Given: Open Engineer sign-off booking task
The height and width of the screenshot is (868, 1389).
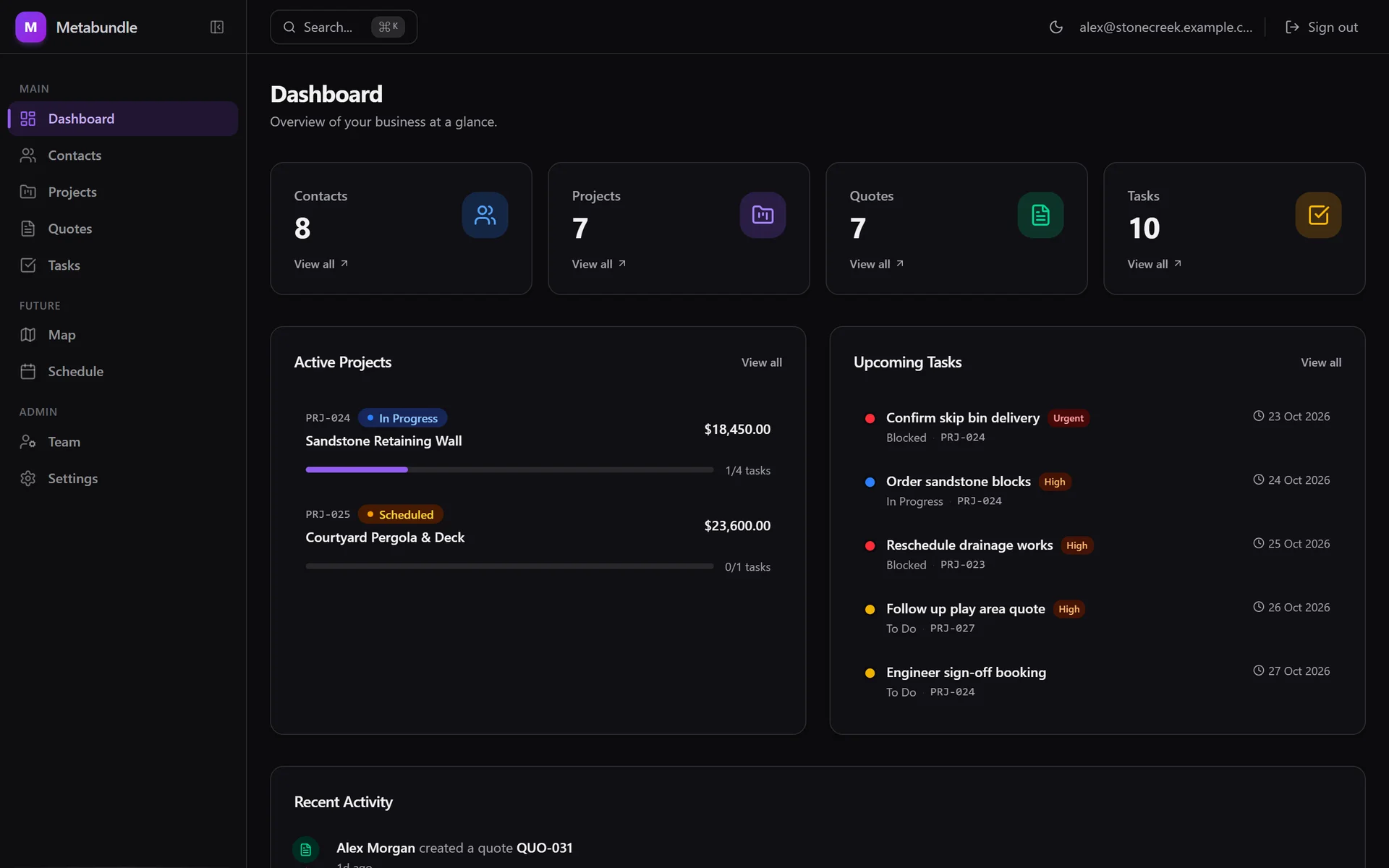Looking at the screenshot, I should 966,672.
